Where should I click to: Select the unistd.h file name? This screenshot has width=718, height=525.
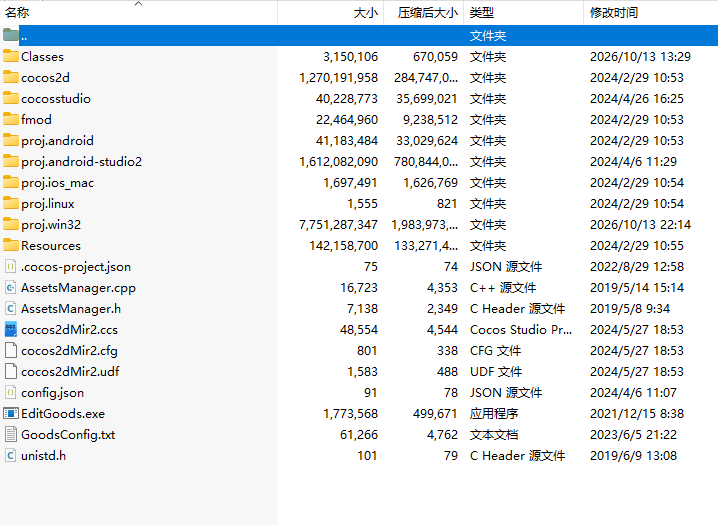pos(44,456)
